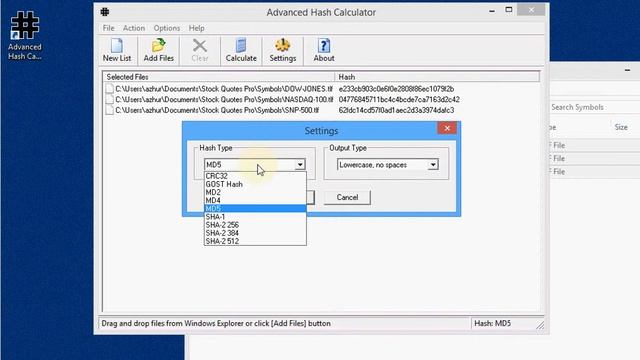This screenshot has height=360, width=640.
Task: Click the SNP-500.tlf file path
Action: [x=217, y=110]
